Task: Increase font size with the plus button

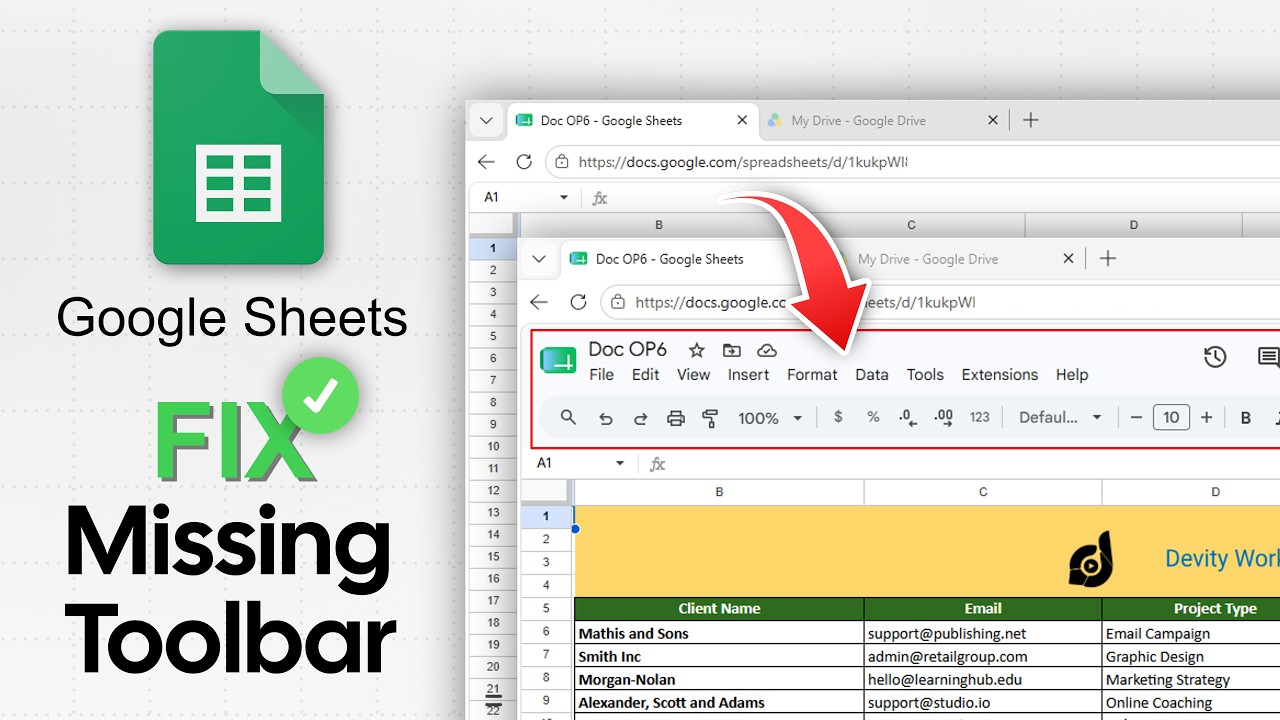Action: 1207,417
